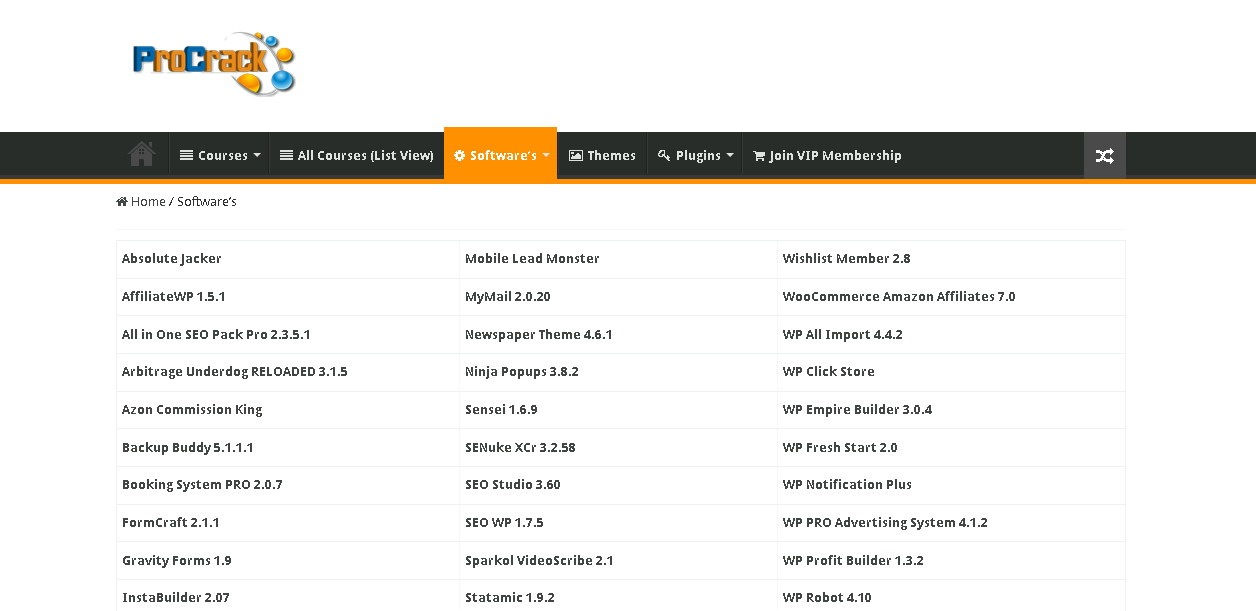
Task: Open Arbitrage Underdog RELOADED 3.1.5
Action: 235,372
